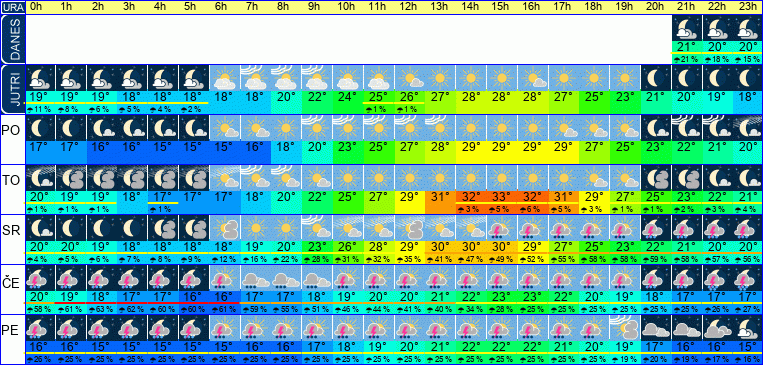Image resolution: width=763 pixels, height=365 pixels.
Task: Click ČE 15h temperature 23°
Action: (x=502, y=297)
